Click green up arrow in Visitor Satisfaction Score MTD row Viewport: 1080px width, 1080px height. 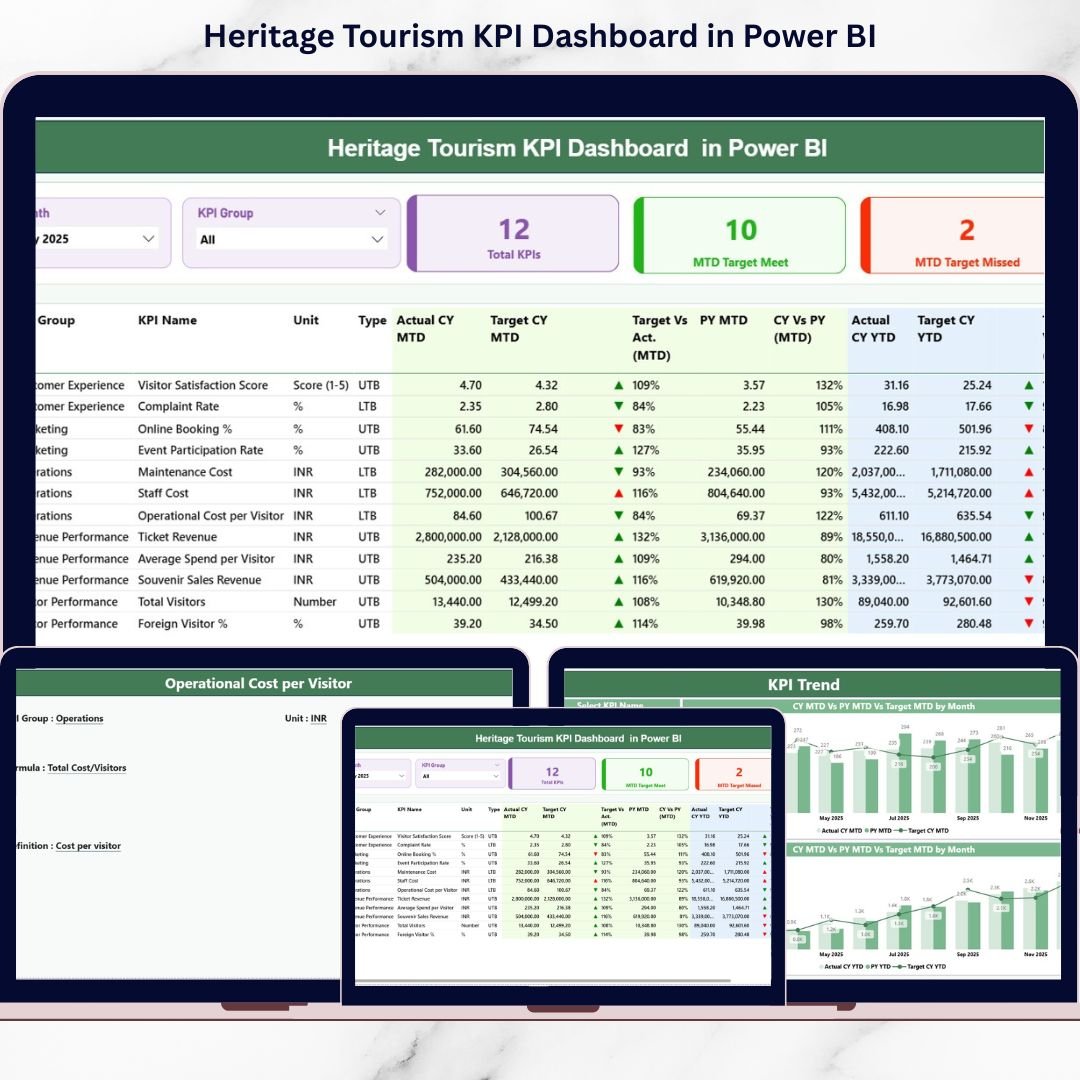[x=619, y=385]
